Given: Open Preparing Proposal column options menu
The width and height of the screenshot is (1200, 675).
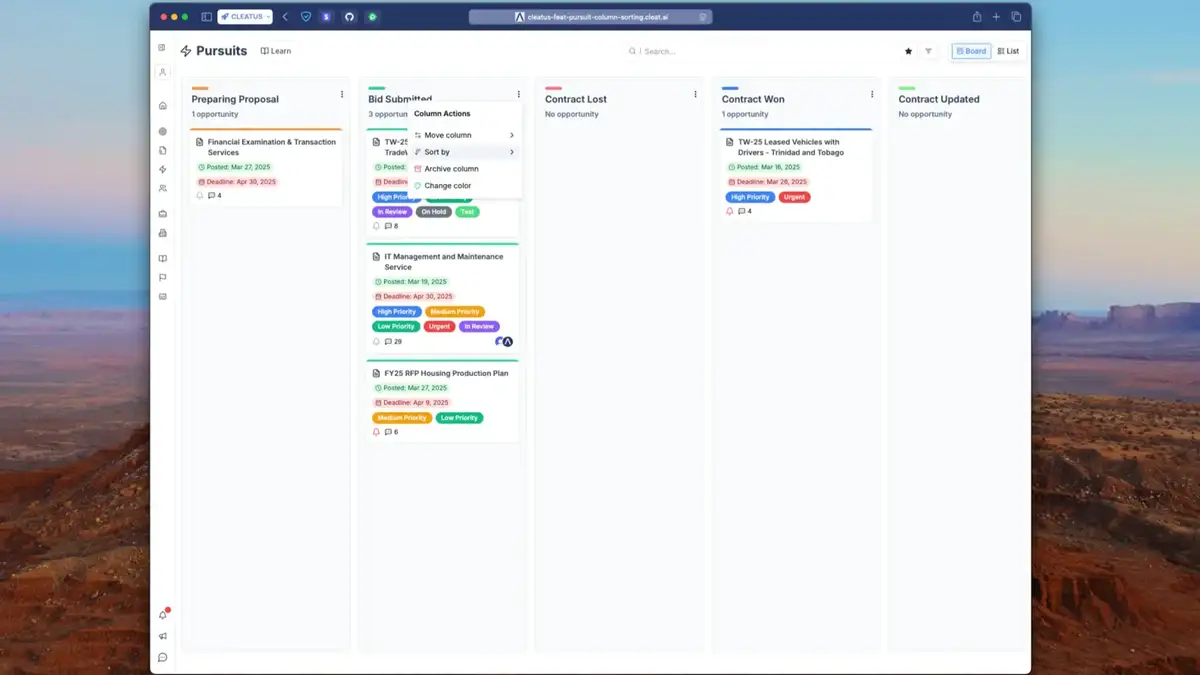Looking at the screenshot, I should point(342,95).
